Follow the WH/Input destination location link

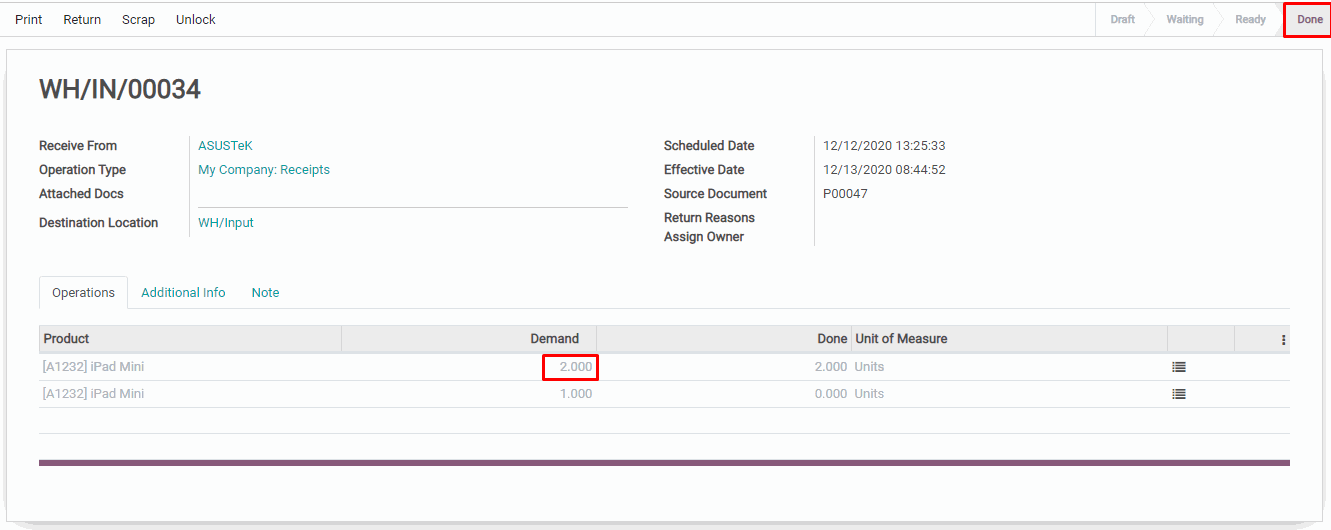(x=226, y=223)
